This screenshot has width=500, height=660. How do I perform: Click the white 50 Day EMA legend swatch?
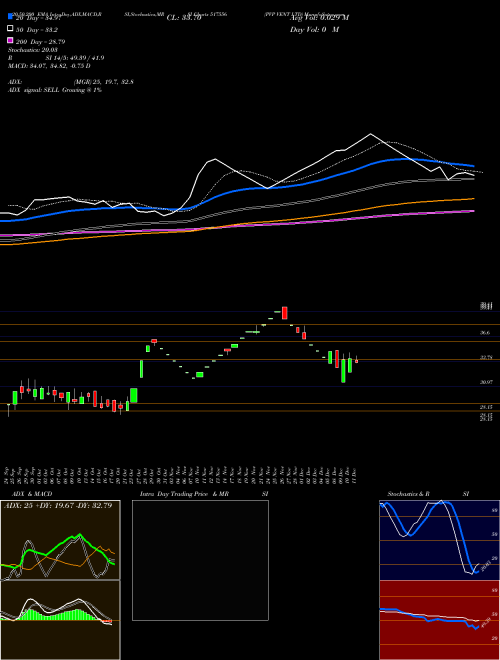click(x=10, y=29)
